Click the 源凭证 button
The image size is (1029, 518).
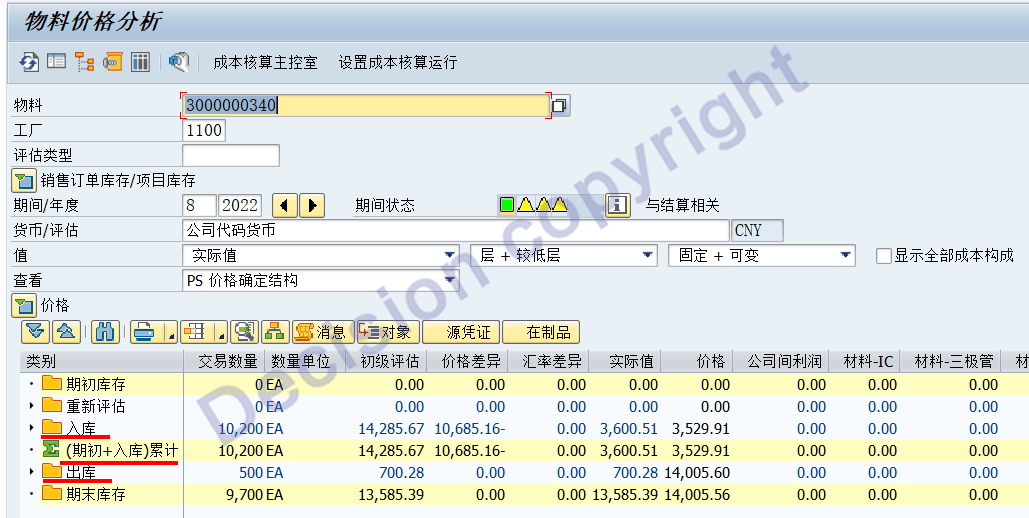(x=461, y=332)
